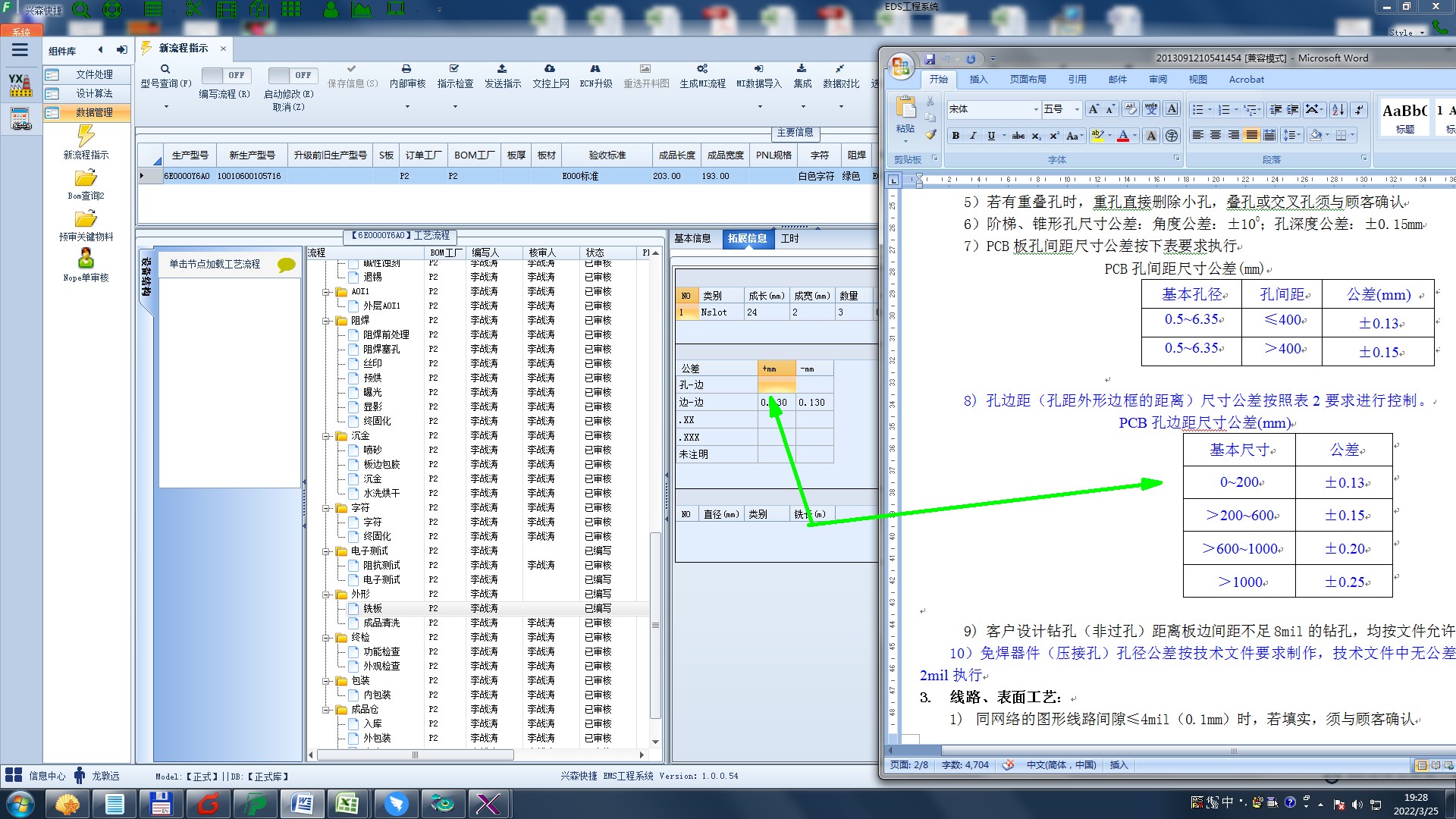This screenshot has height=819, width=1456.
Task: Open the MI数据导入 dropdown arrow
Action: click(x=759, y=107)
